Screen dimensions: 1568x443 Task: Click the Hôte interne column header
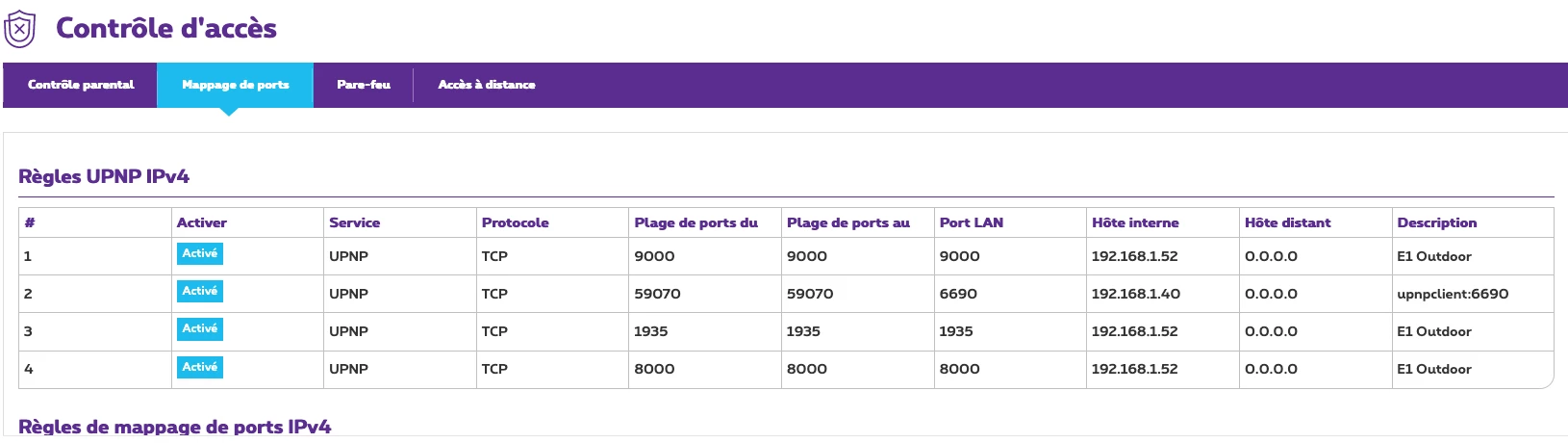[x=1135, y=222]
